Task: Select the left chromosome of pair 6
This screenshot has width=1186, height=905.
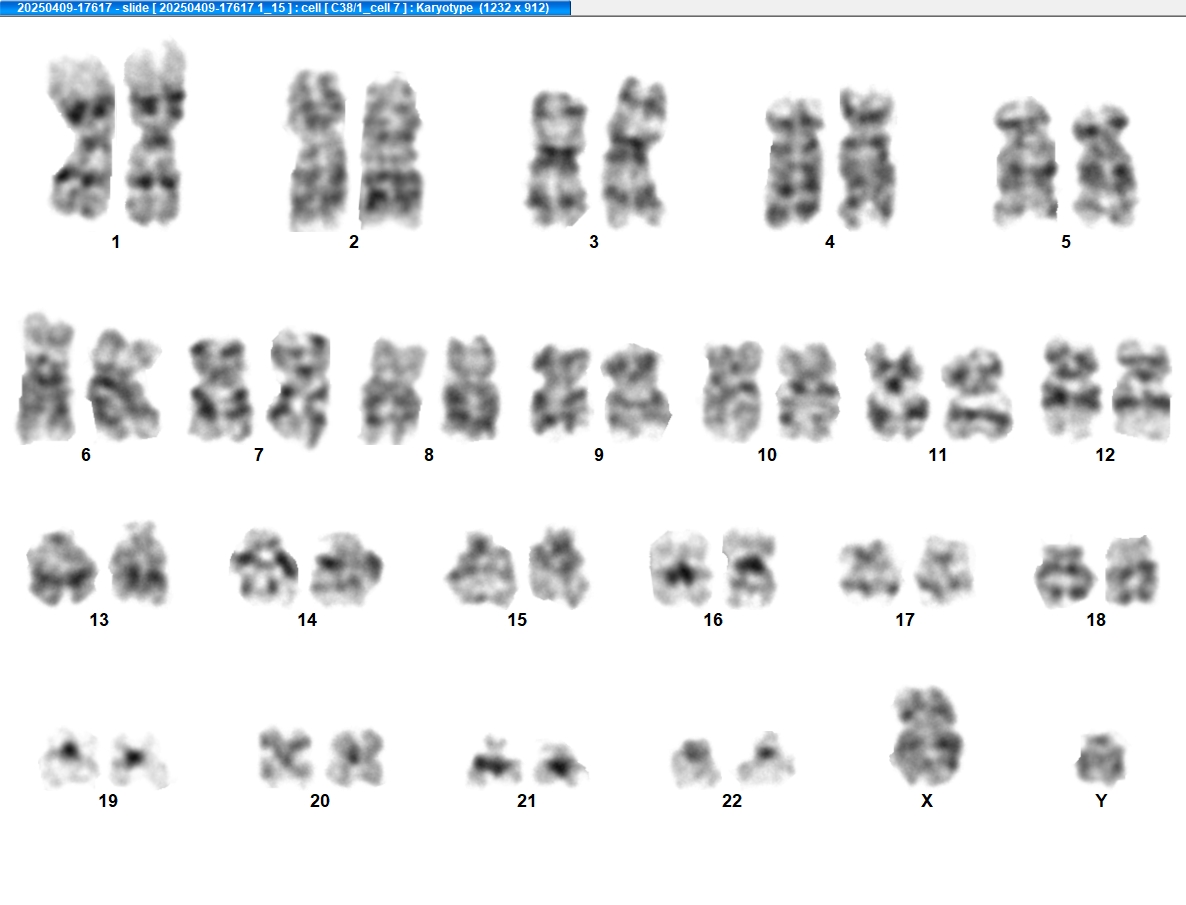Action: coord(47,377)
